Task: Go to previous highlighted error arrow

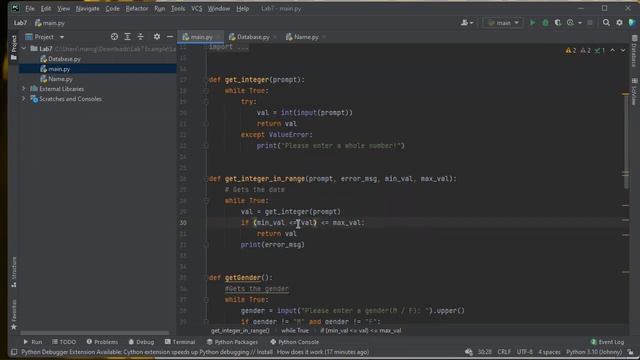Action: 613,50
